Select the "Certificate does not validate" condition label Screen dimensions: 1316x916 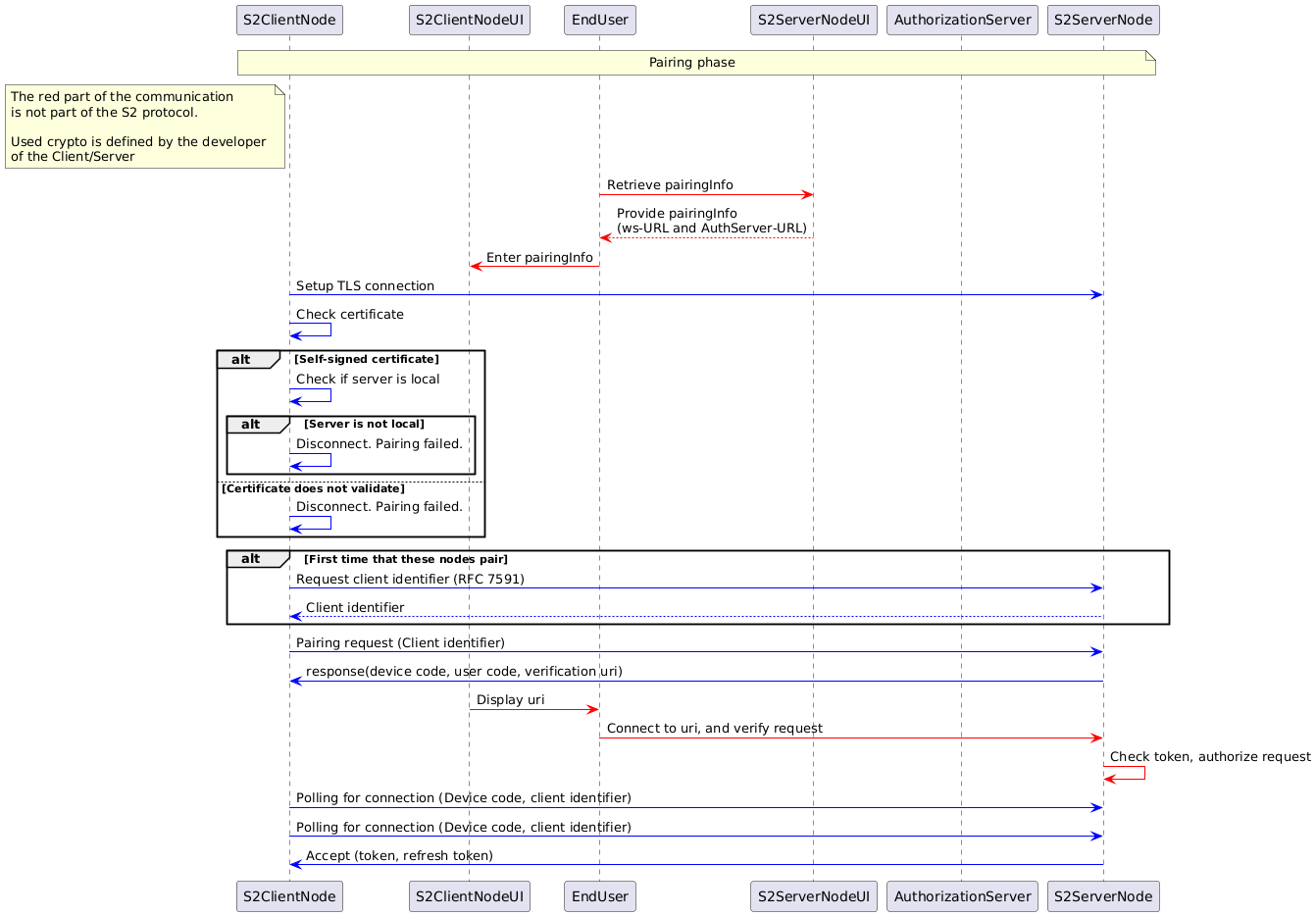(x=313, y=488)
